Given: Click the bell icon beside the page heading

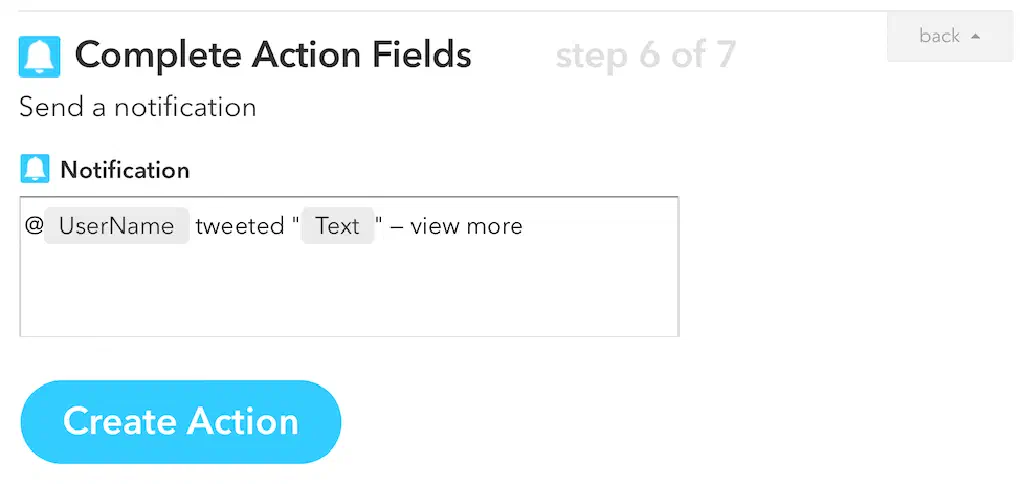Looking at the screenshot, I should 40,57.
